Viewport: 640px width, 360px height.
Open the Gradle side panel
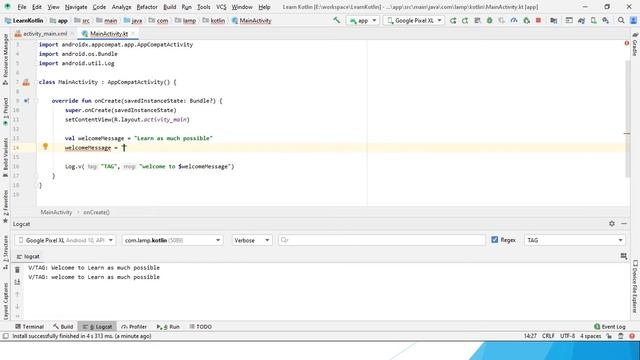(635, 44)
